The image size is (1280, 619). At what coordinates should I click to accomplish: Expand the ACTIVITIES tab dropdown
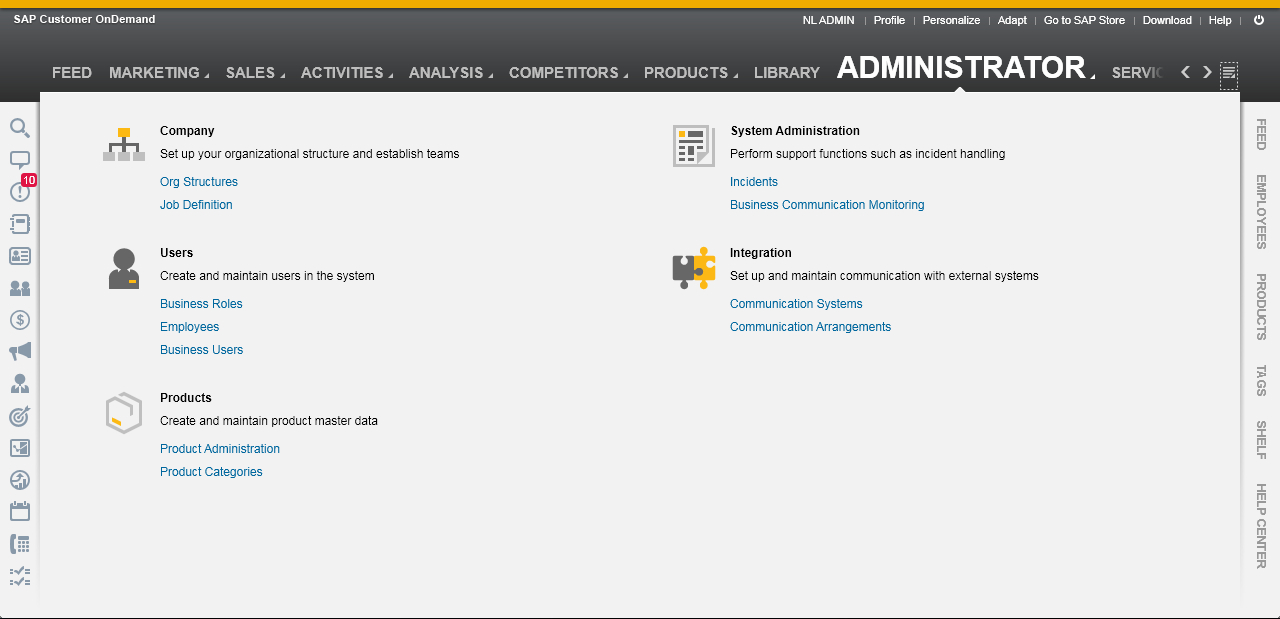390,76
